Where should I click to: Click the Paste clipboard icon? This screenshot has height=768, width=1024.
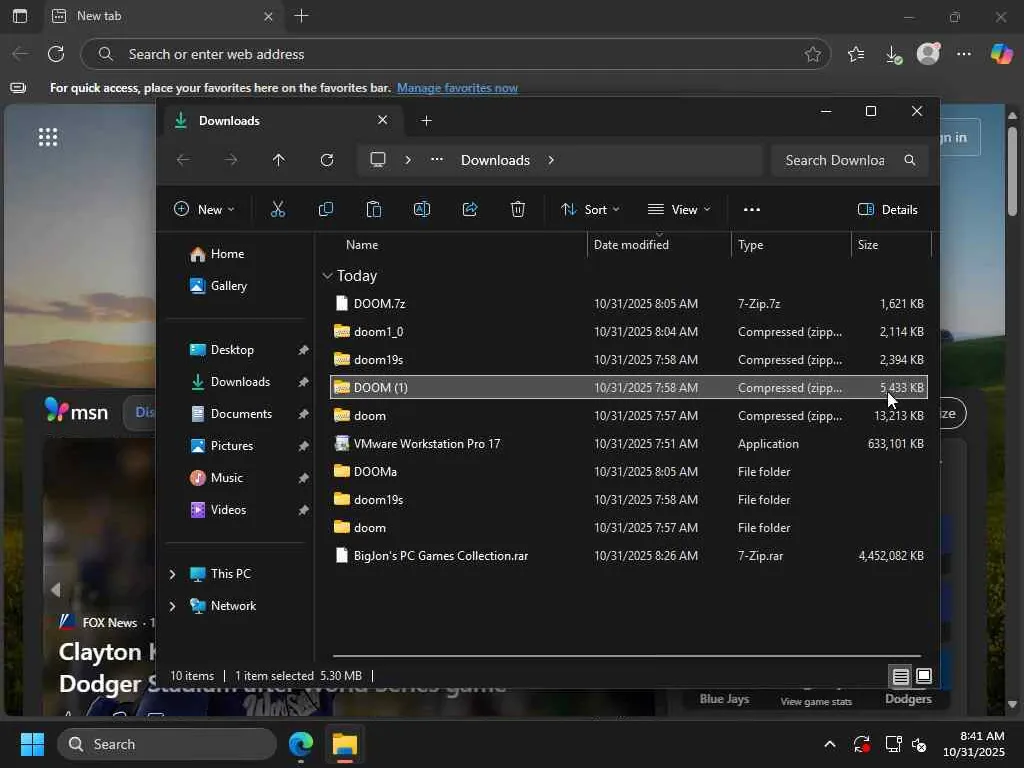(374, 209)
